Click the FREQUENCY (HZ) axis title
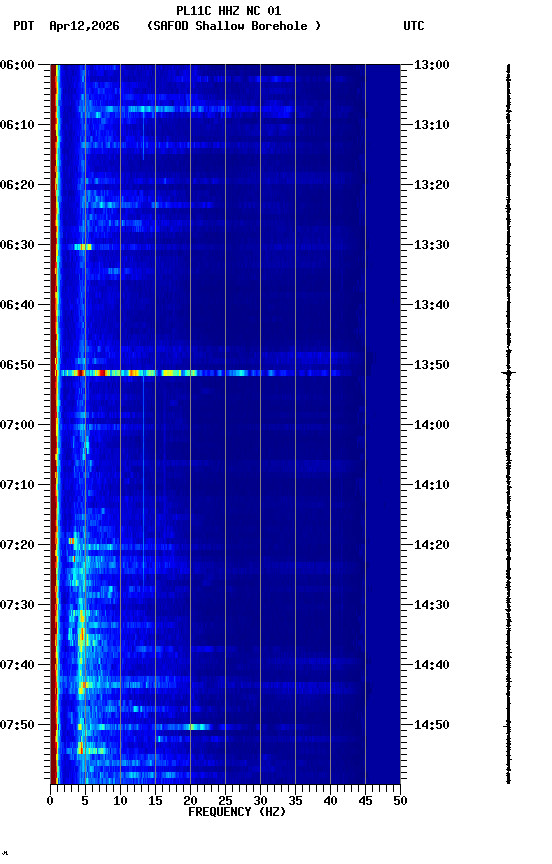 237,812
